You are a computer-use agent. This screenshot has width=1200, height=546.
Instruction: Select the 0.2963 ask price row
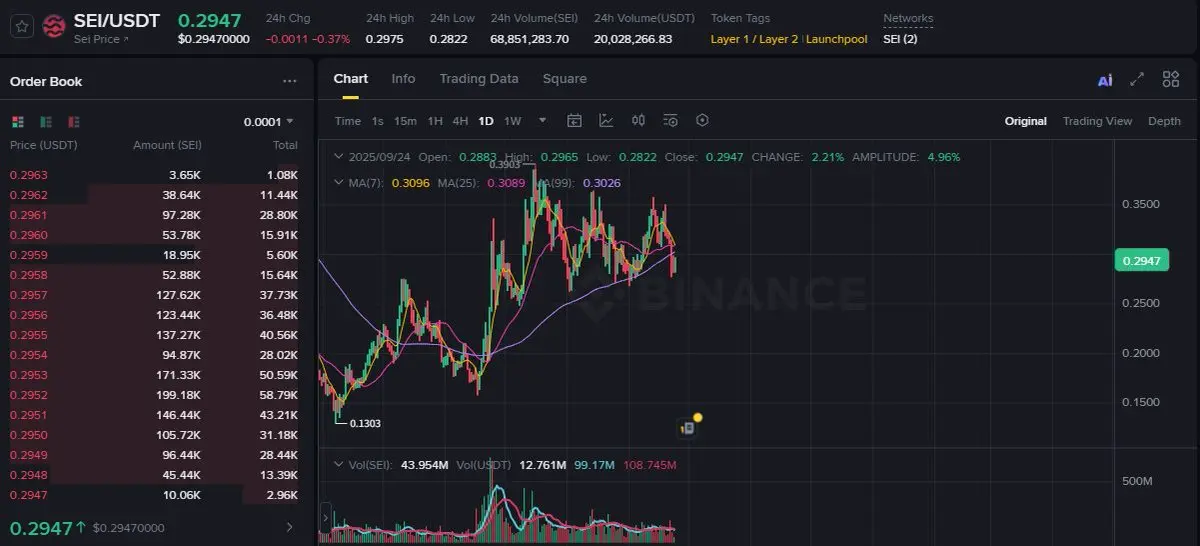[153, 175]
